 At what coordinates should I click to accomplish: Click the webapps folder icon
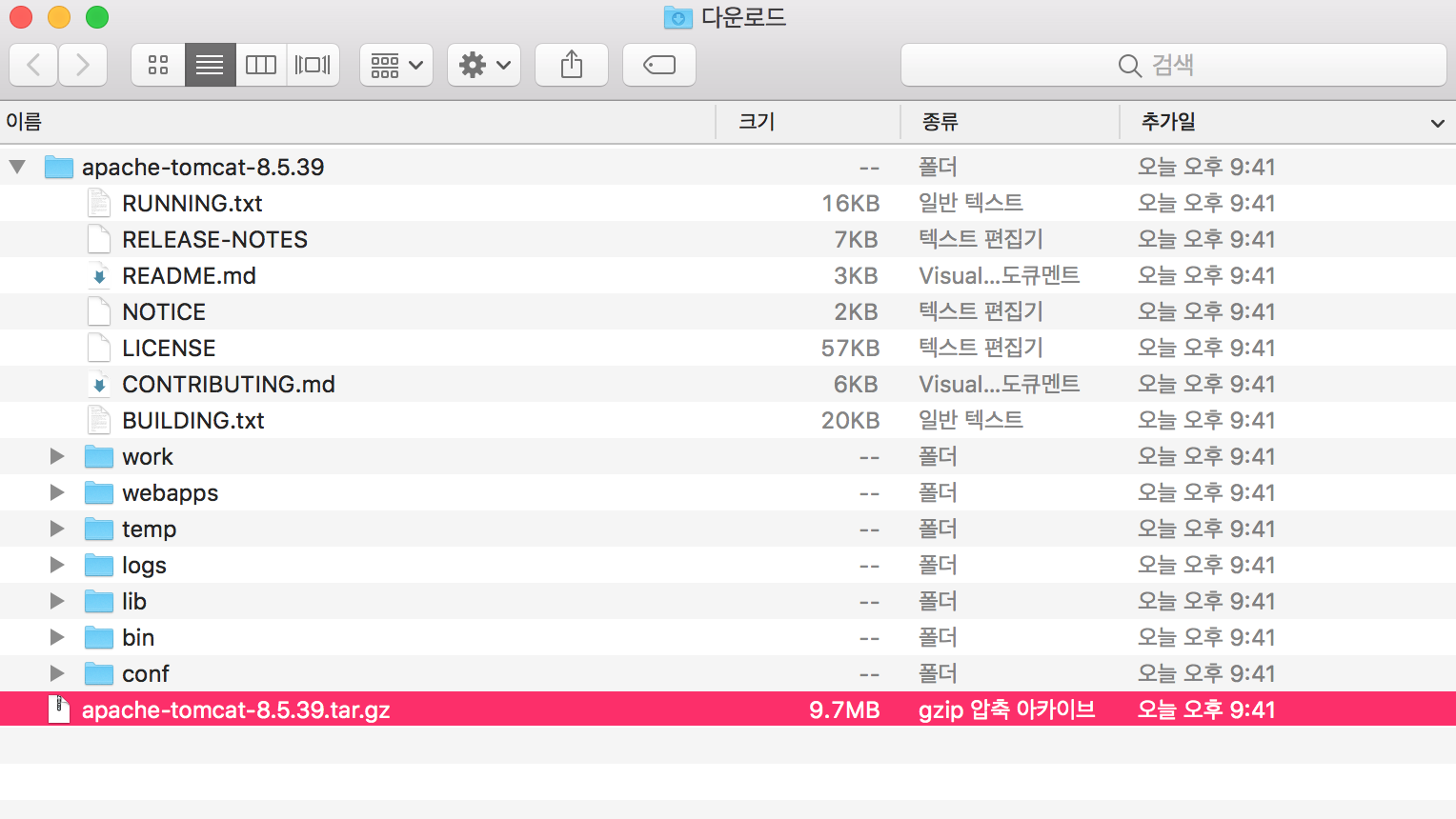[99, 493]
